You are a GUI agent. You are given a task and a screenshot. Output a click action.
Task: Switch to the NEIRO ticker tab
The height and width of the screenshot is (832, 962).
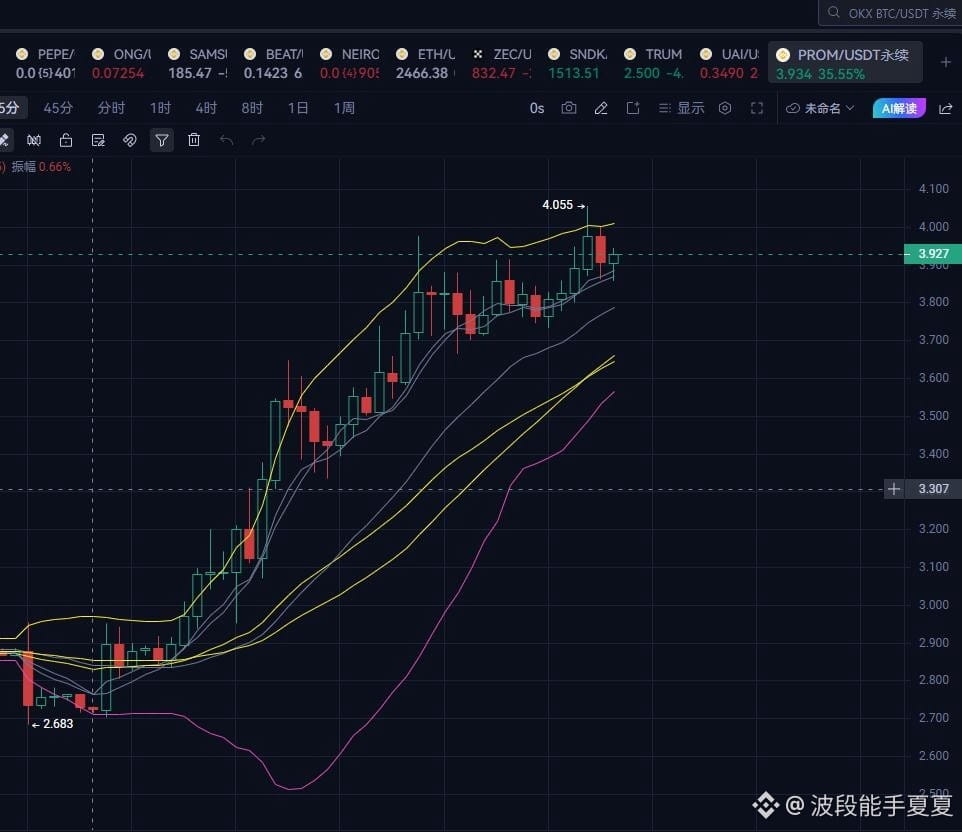(x=350, y=63)
